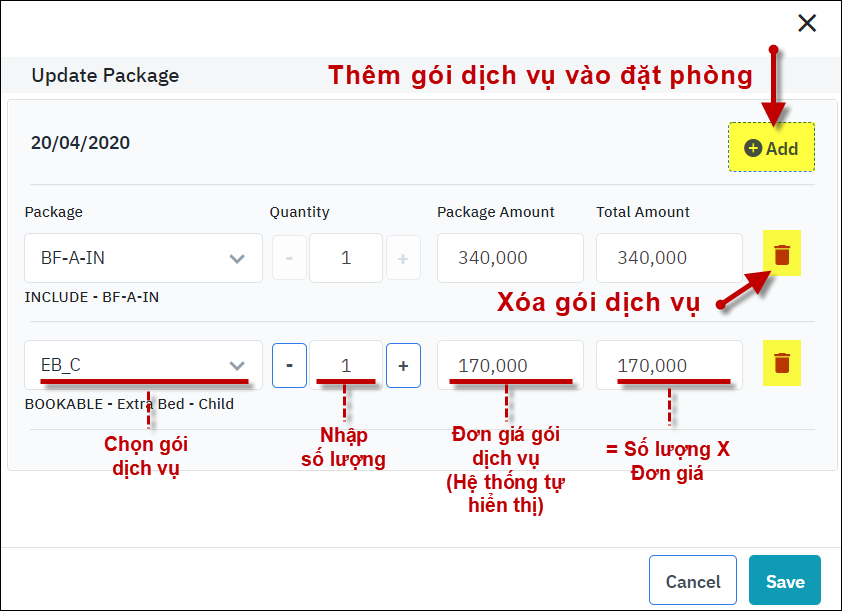
Task: Click the EB_C quantity field
Action: click(x=346, y=365)
